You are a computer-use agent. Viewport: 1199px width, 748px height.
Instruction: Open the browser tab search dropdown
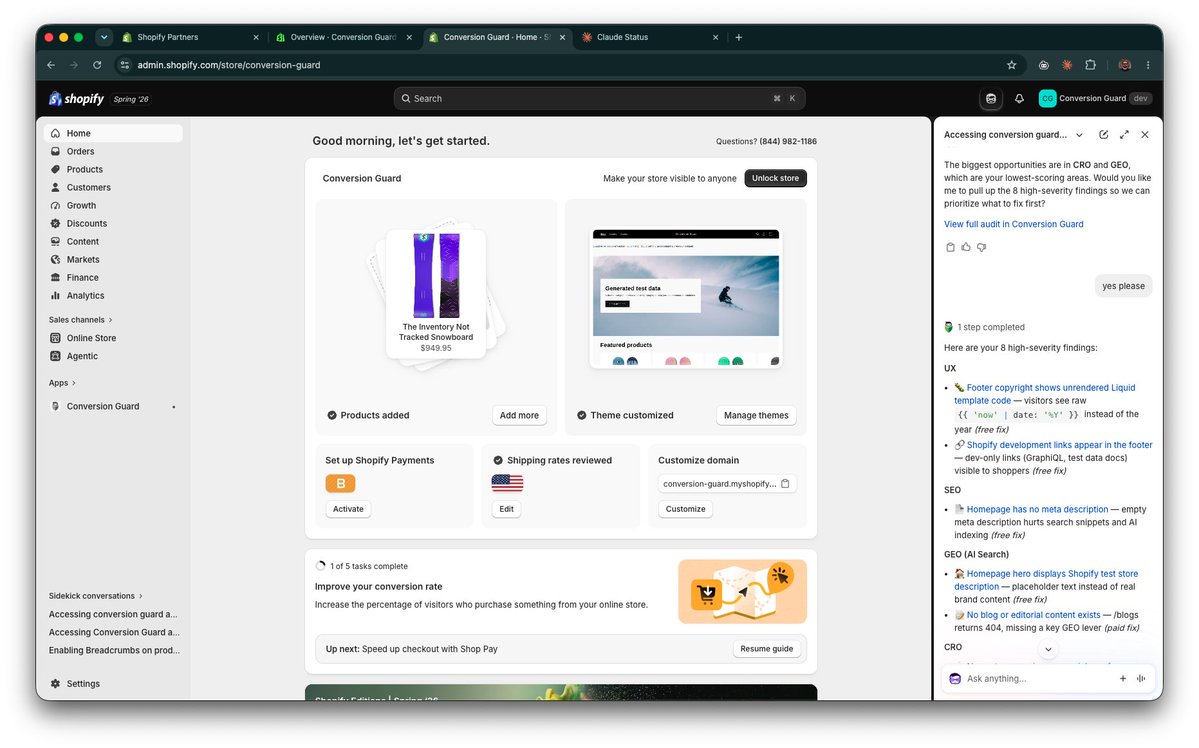pos(104,37)
